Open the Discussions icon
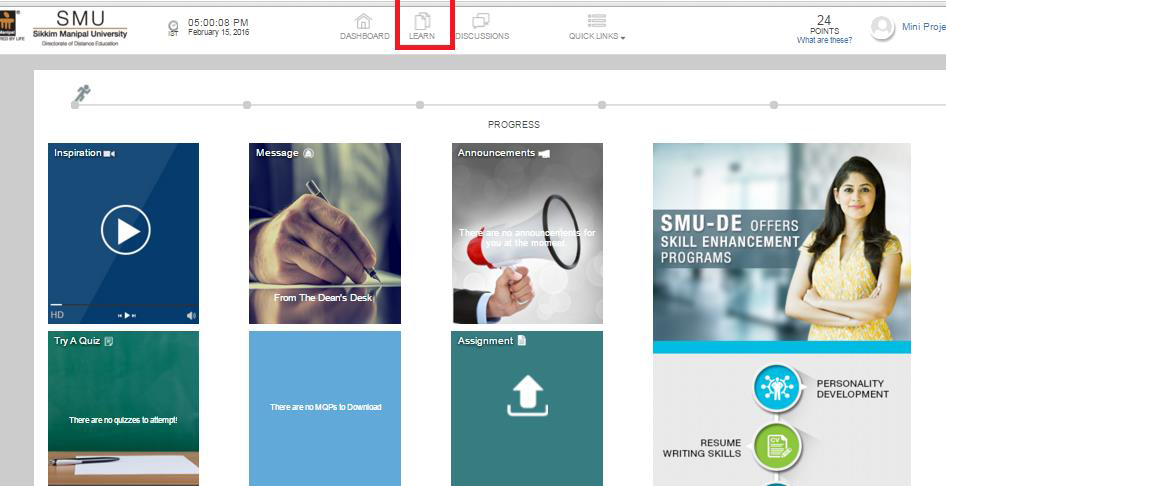The height and width of the screenshot is (486, 1175). 481,21
